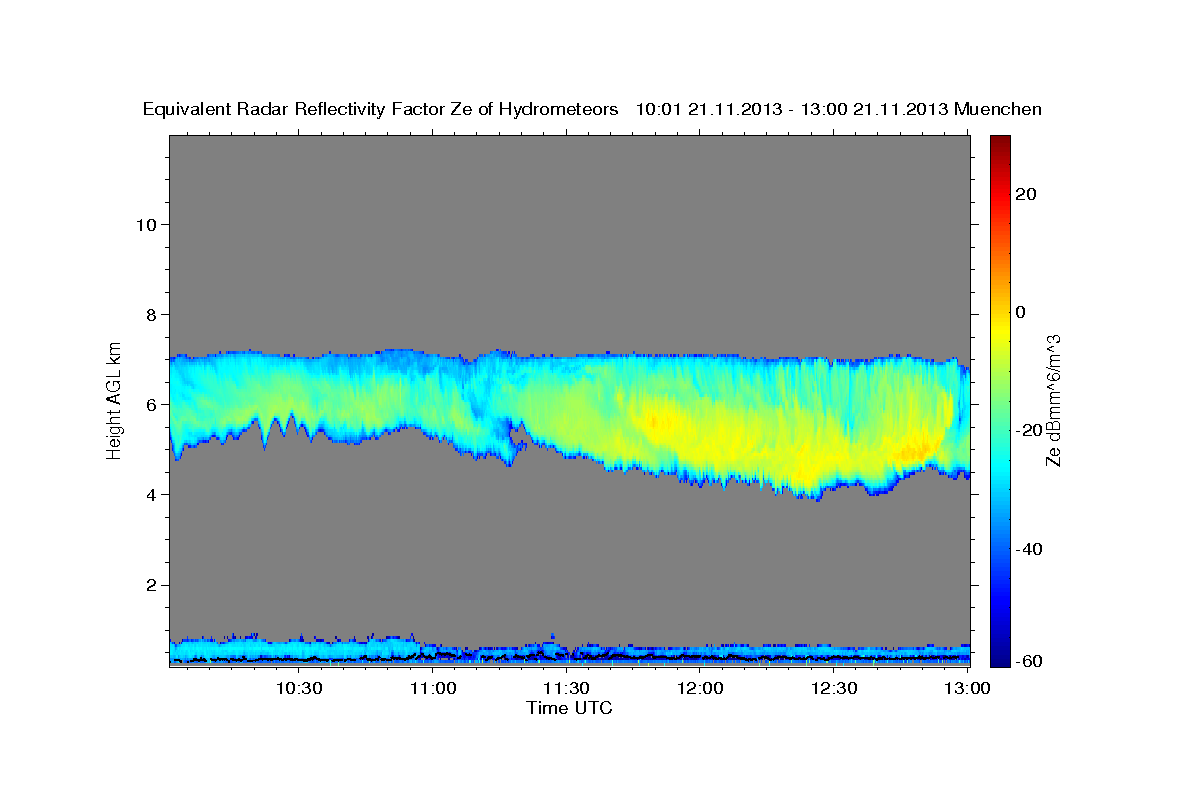Screen dimensions: 1200x800
Task: Click the height tick label 4
Action: 150,494
